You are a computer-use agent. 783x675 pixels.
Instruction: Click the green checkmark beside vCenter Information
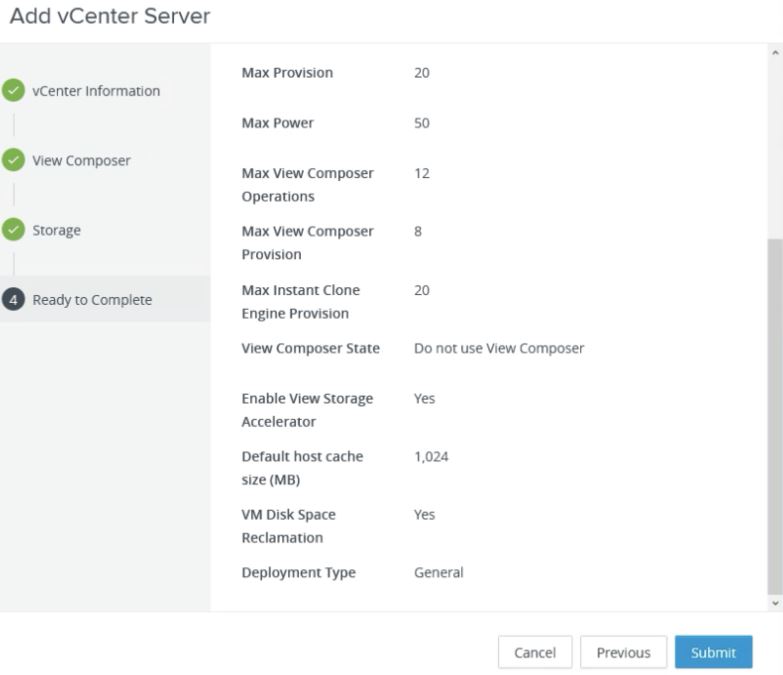[x=13, y=91]
